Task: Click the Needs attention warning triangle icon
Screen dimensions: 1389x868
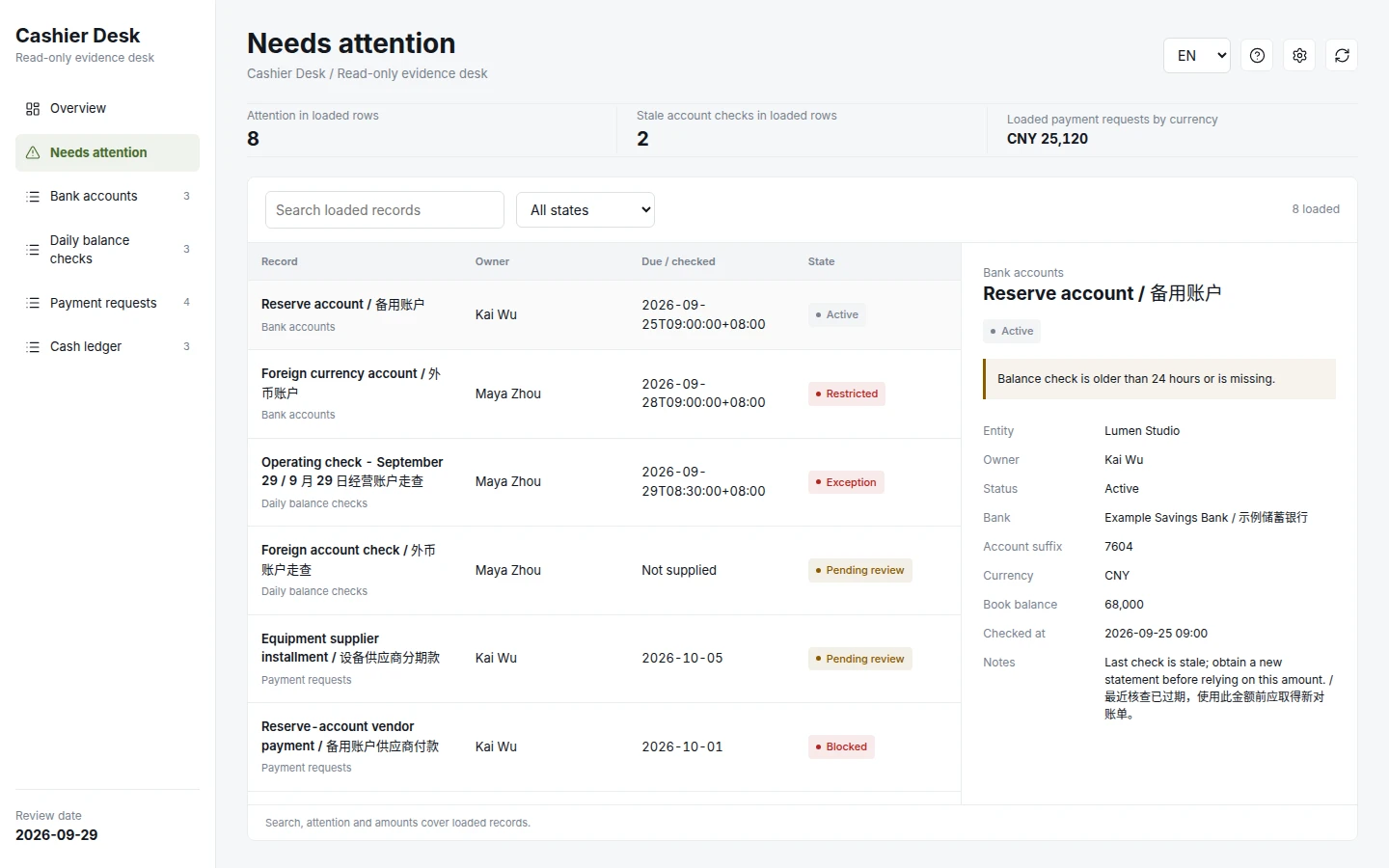Action: [x=33, y=152]
